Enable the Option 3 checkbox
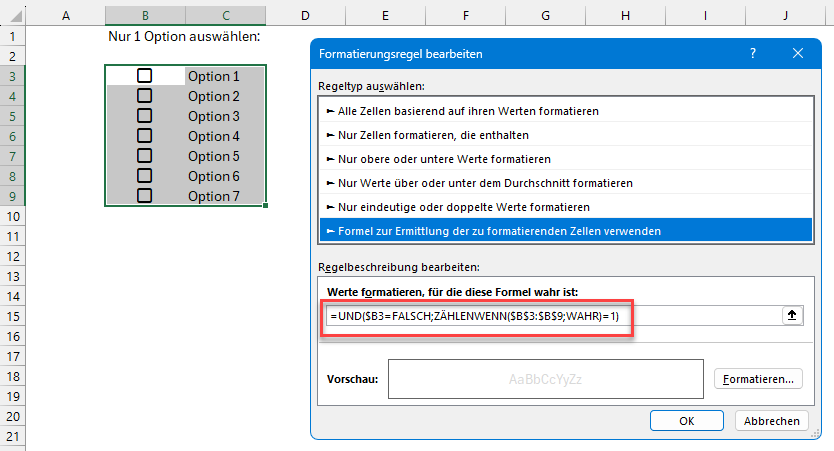 pos(144,116)
